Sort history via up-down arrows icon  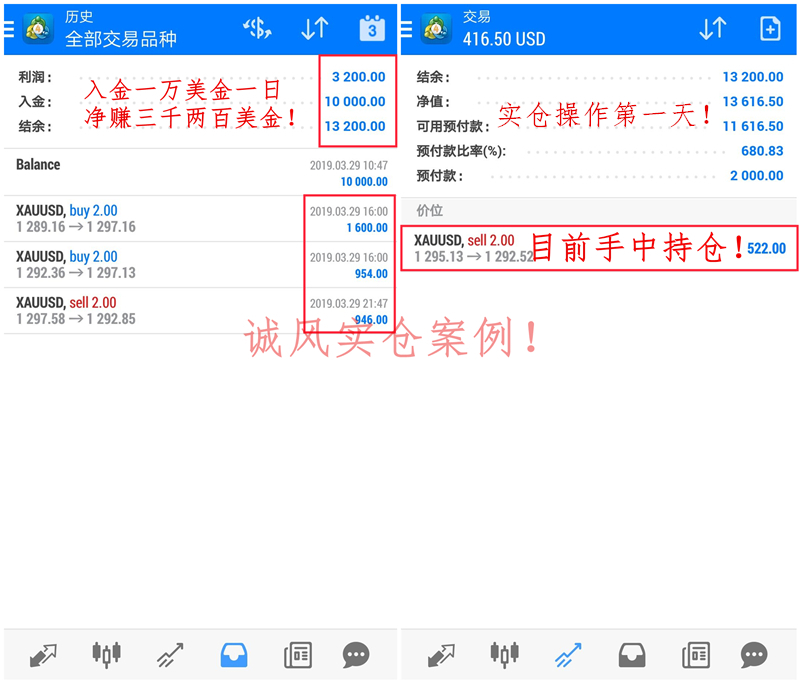pos(314,29)
